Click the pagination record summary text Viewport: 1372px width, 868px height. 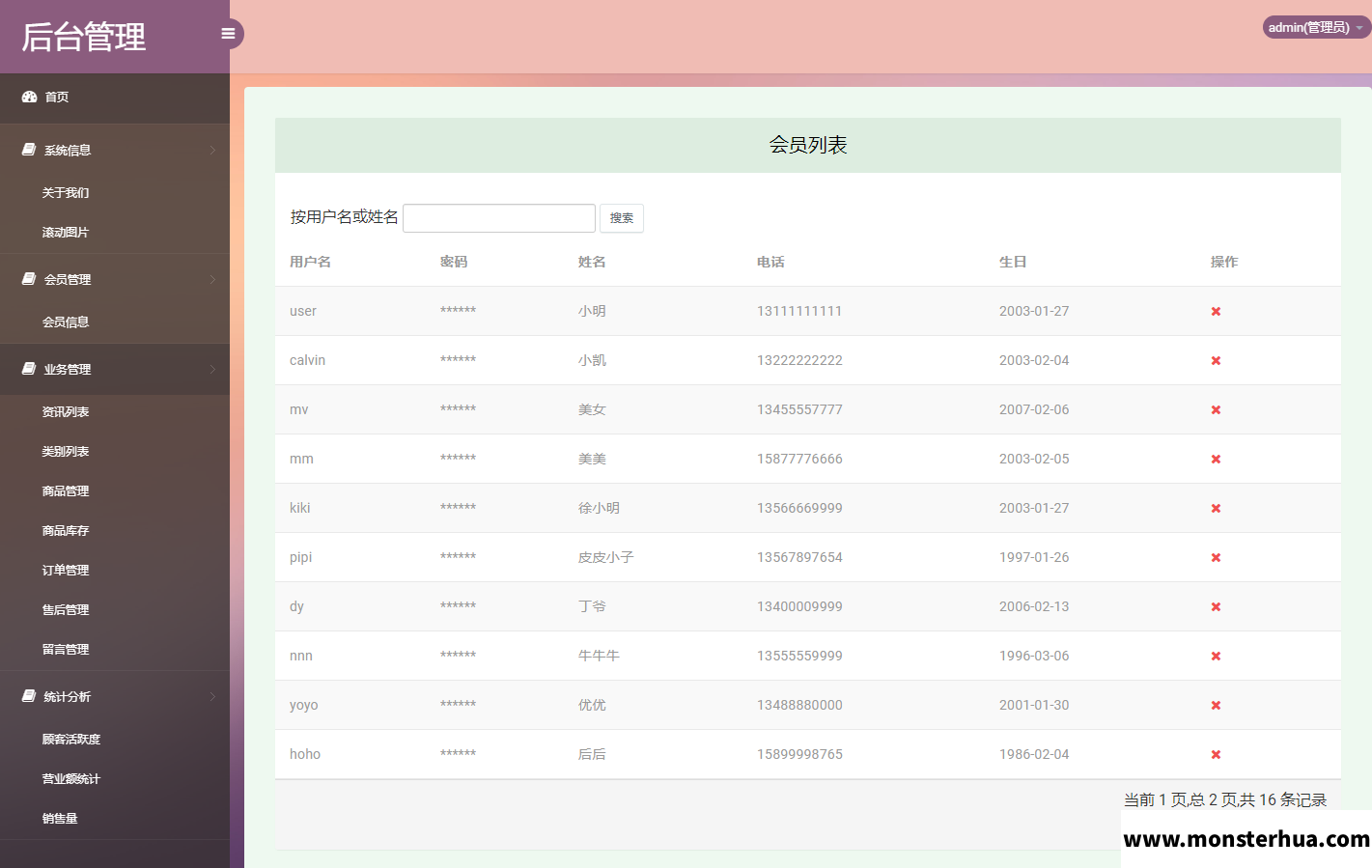click(1225, 799)
